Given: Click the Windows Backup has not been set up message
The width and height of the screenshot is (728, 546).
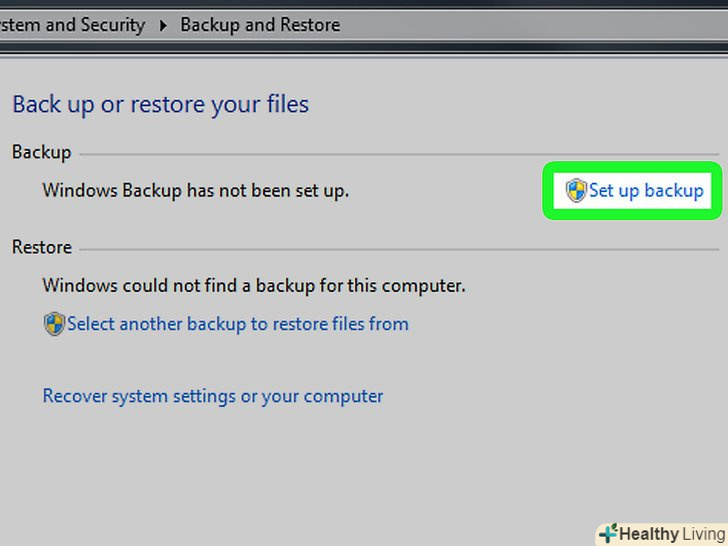Looking at the screenshot, I should [x=196, y=190].
